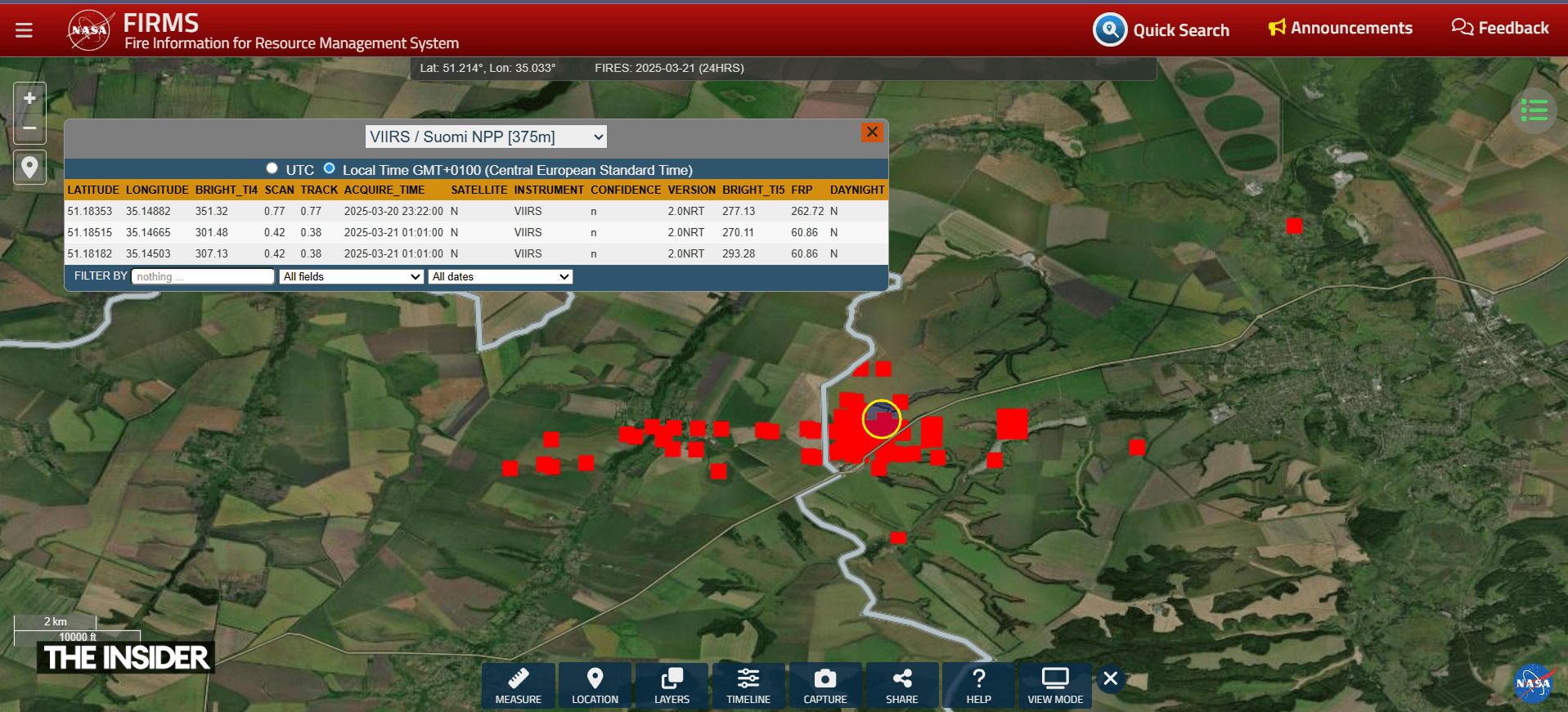This screenshot has height=712, width=1568.
Task: Open the Measure ruler tool
Action: tap(518, 685)
